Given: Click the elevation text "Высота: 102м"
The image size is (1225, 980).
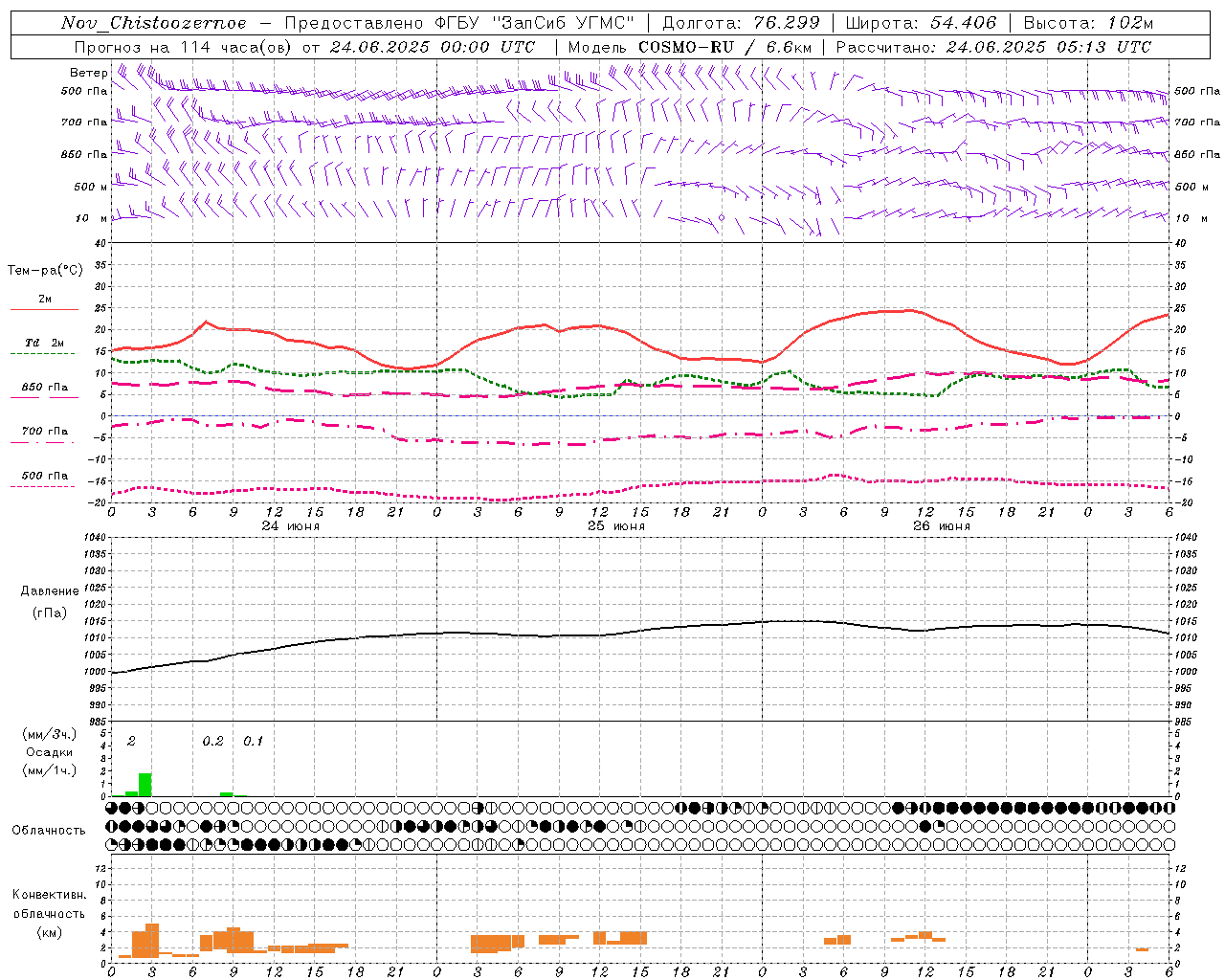Looking at the screenshot, I should pyautogui.click(x=1088, y=23).
